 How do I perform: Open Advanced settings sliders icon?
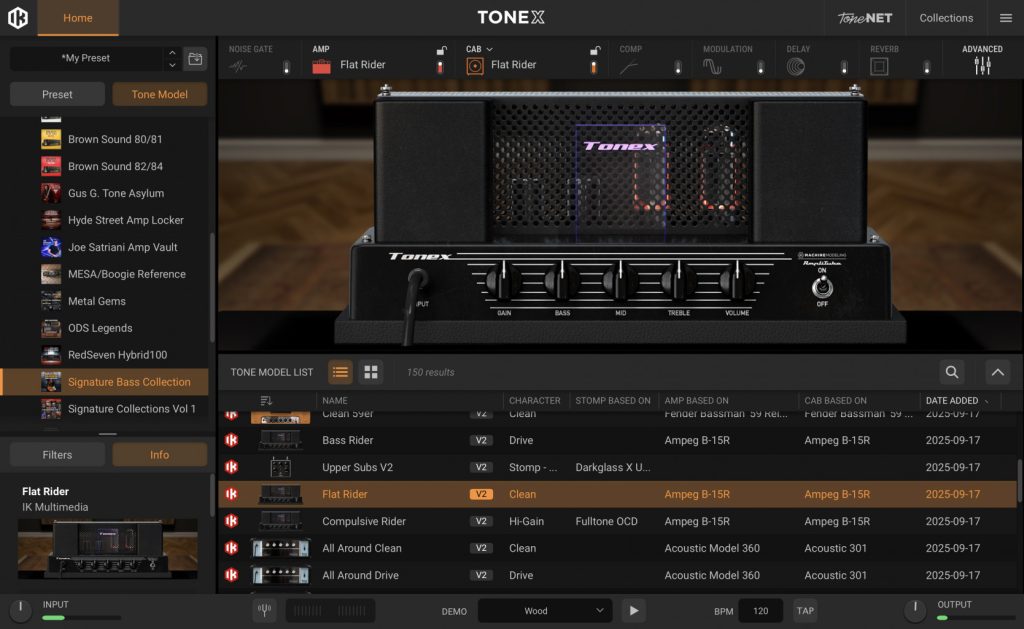(982, 65)
